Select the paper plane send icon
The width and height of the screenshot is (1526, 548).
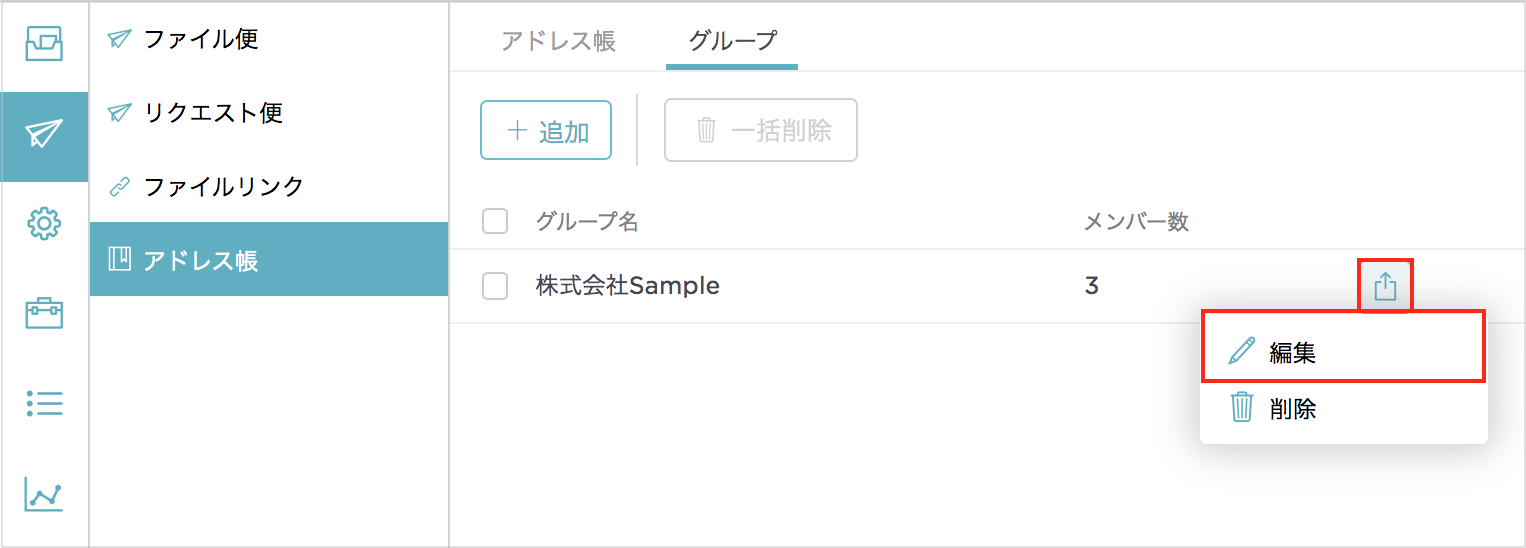click(44, 135)
